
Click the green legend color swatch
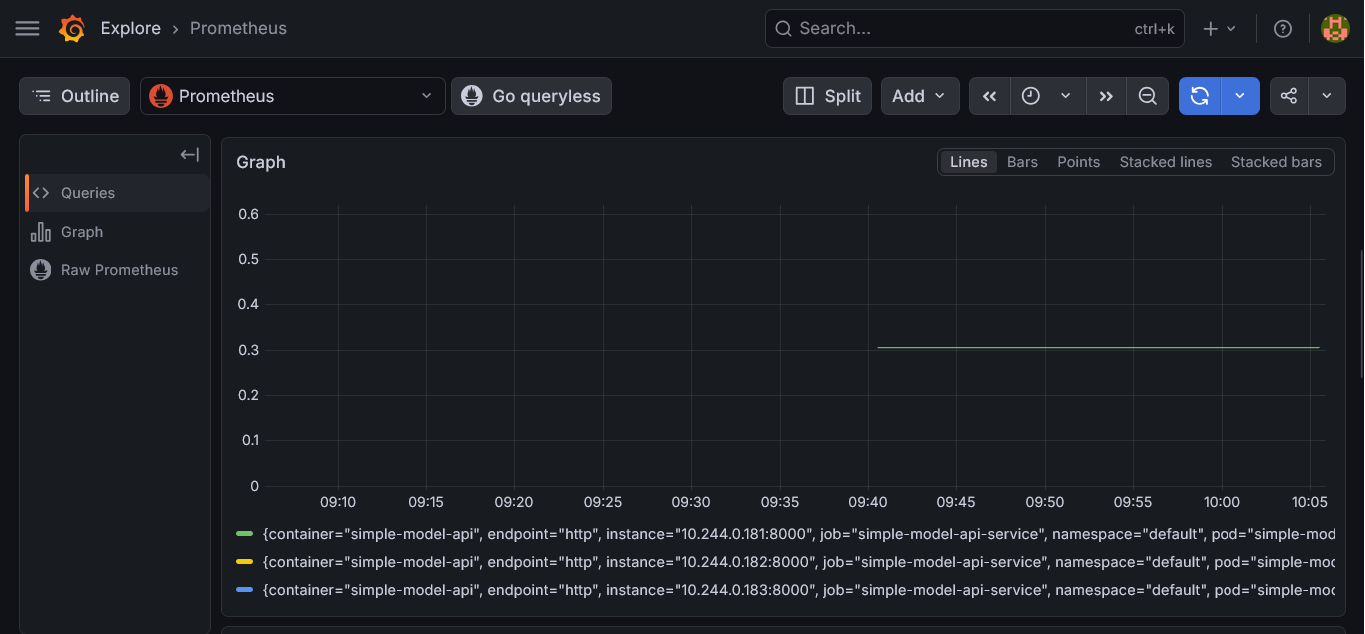tap(244, 535)
